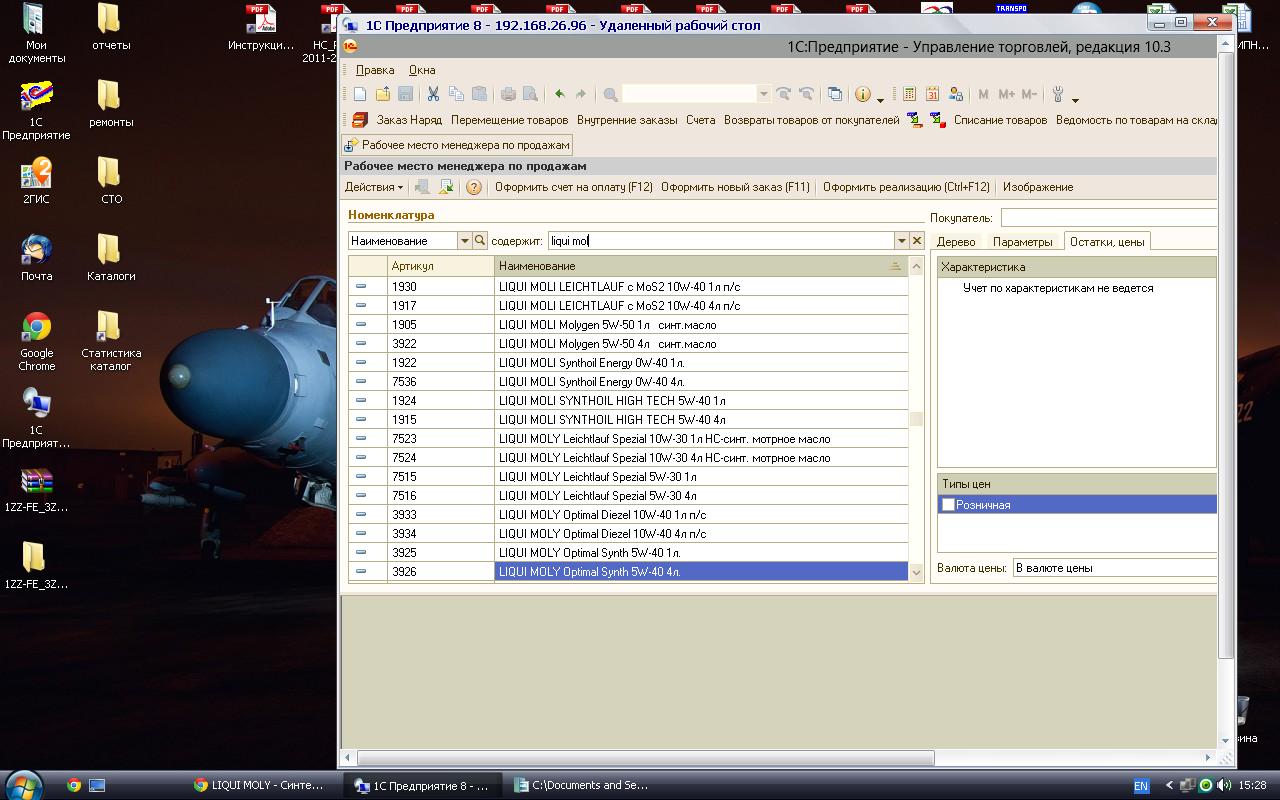The image size is (1280, 800).
Task: Click the Chrome quick launch taskbar icon
Action: click(x=74, y=786)
